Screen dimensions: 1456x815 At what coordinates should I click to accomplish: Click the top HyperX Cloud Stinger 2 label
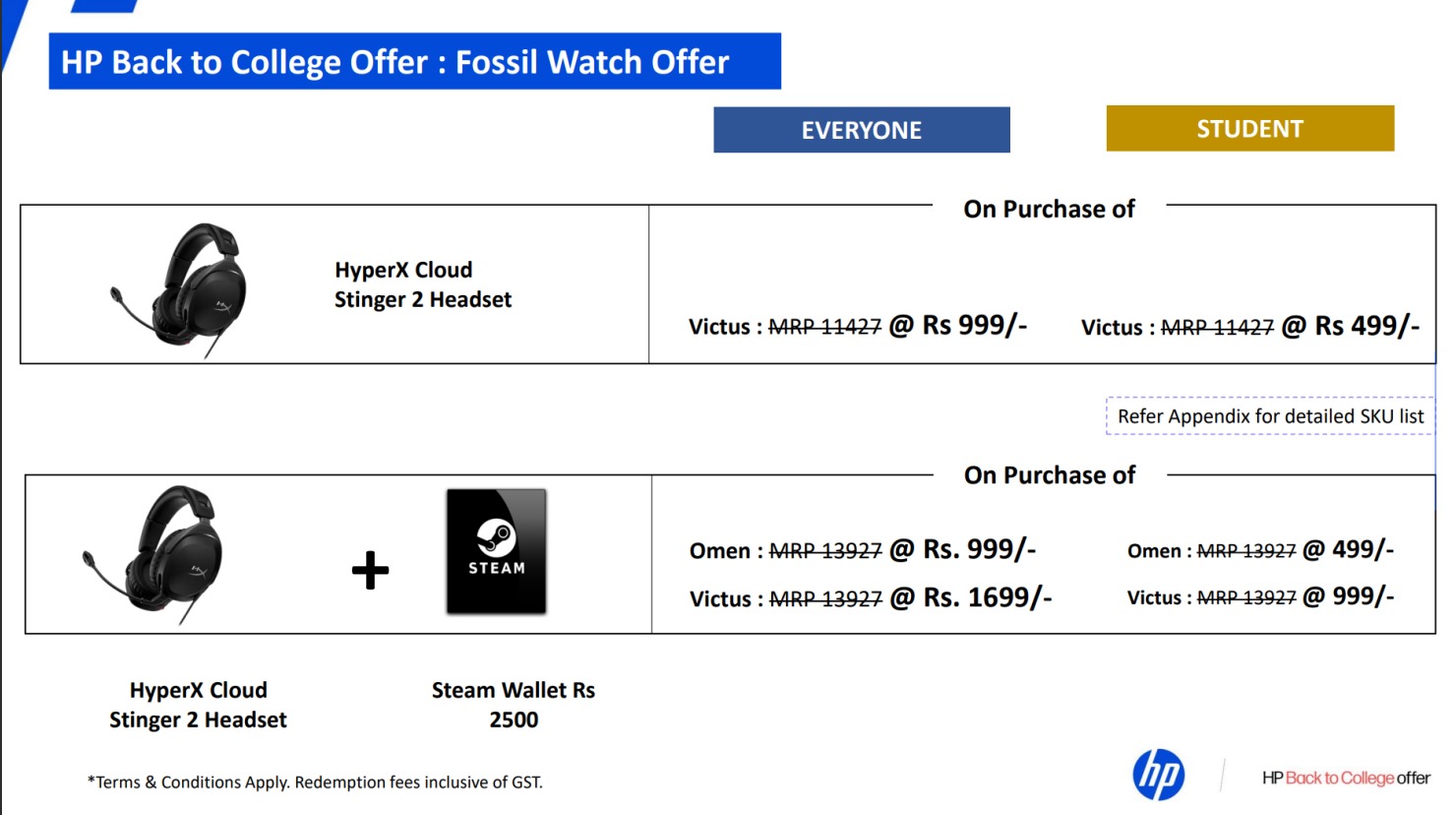tap(423, 284)
